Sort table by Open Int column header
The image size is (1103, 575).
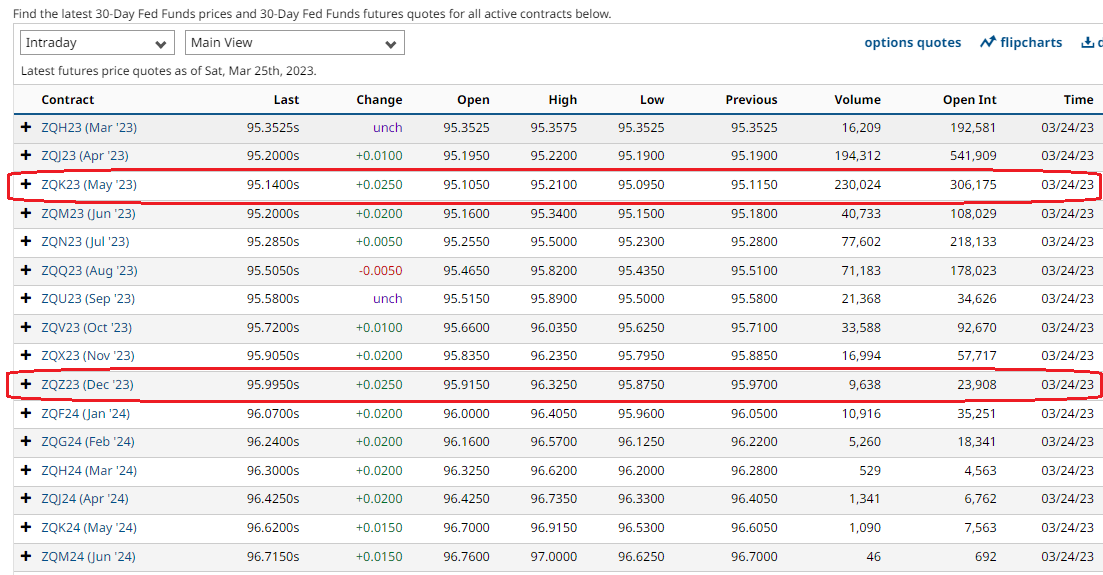969,99
